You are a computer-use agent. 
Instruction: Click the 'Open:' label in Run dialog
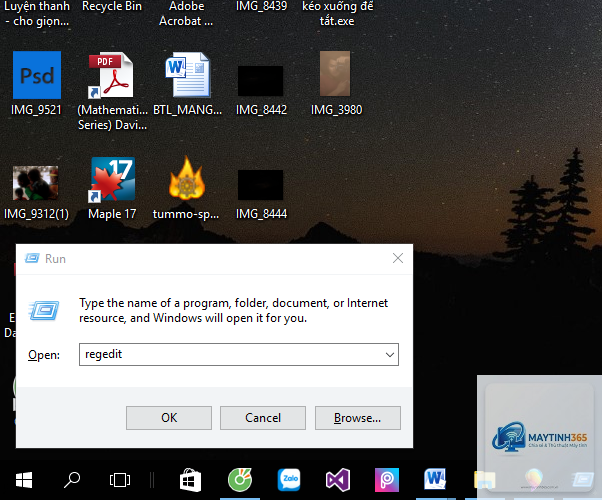point(44,355)
